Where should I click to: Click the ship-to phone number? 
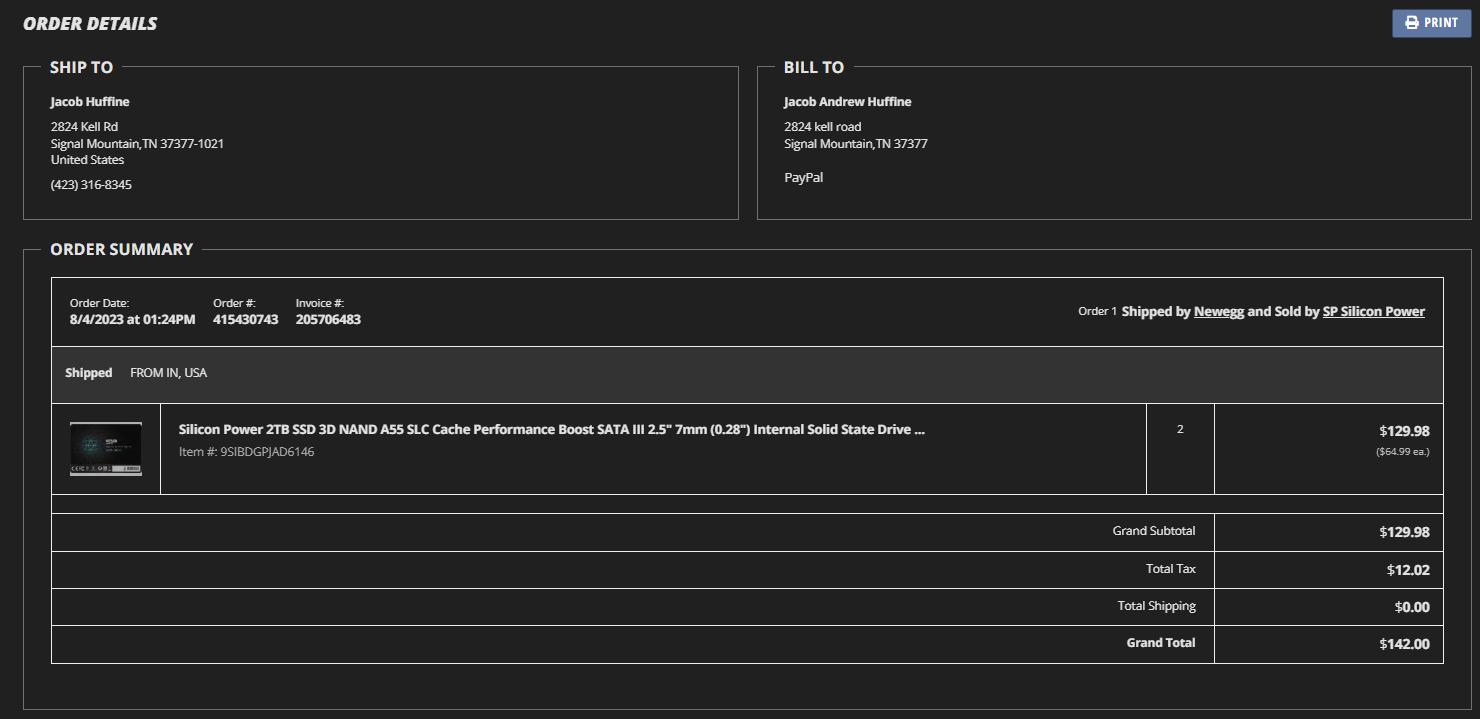[x=91, y=185]
